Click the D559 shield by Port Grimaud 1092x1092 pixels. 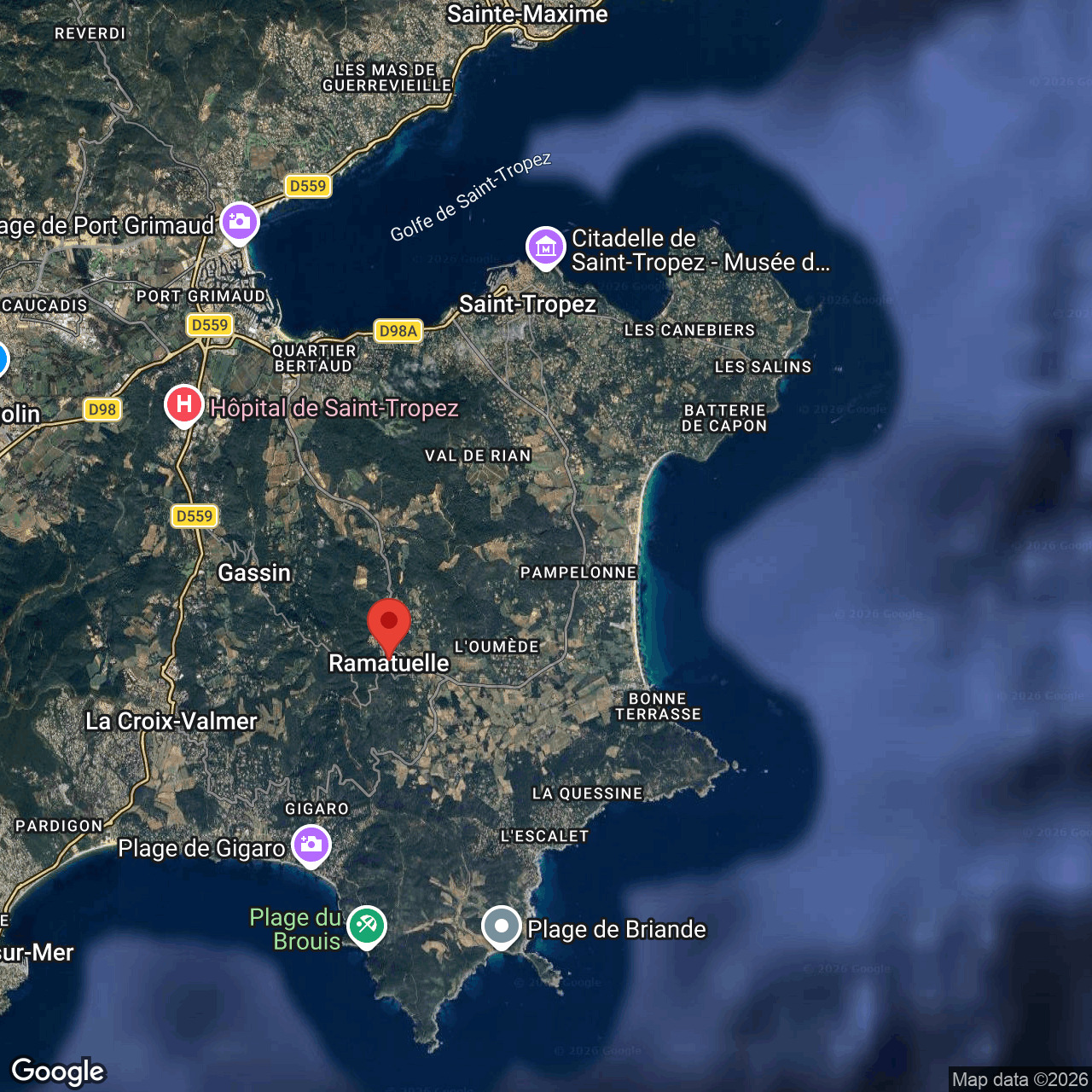tap(210, 325)
